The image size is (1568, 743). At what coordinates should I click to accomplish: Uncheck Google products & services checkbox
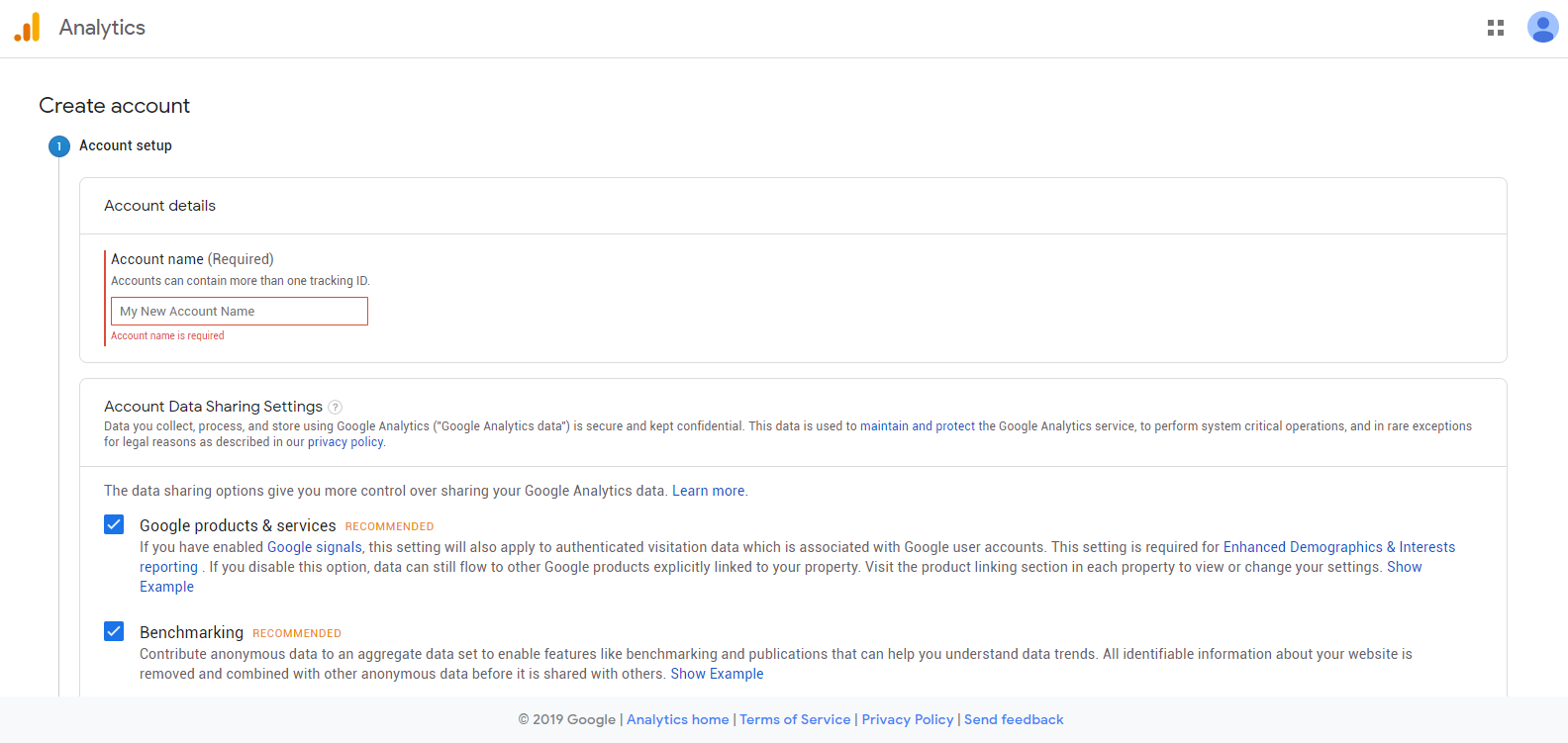[114, 524]
